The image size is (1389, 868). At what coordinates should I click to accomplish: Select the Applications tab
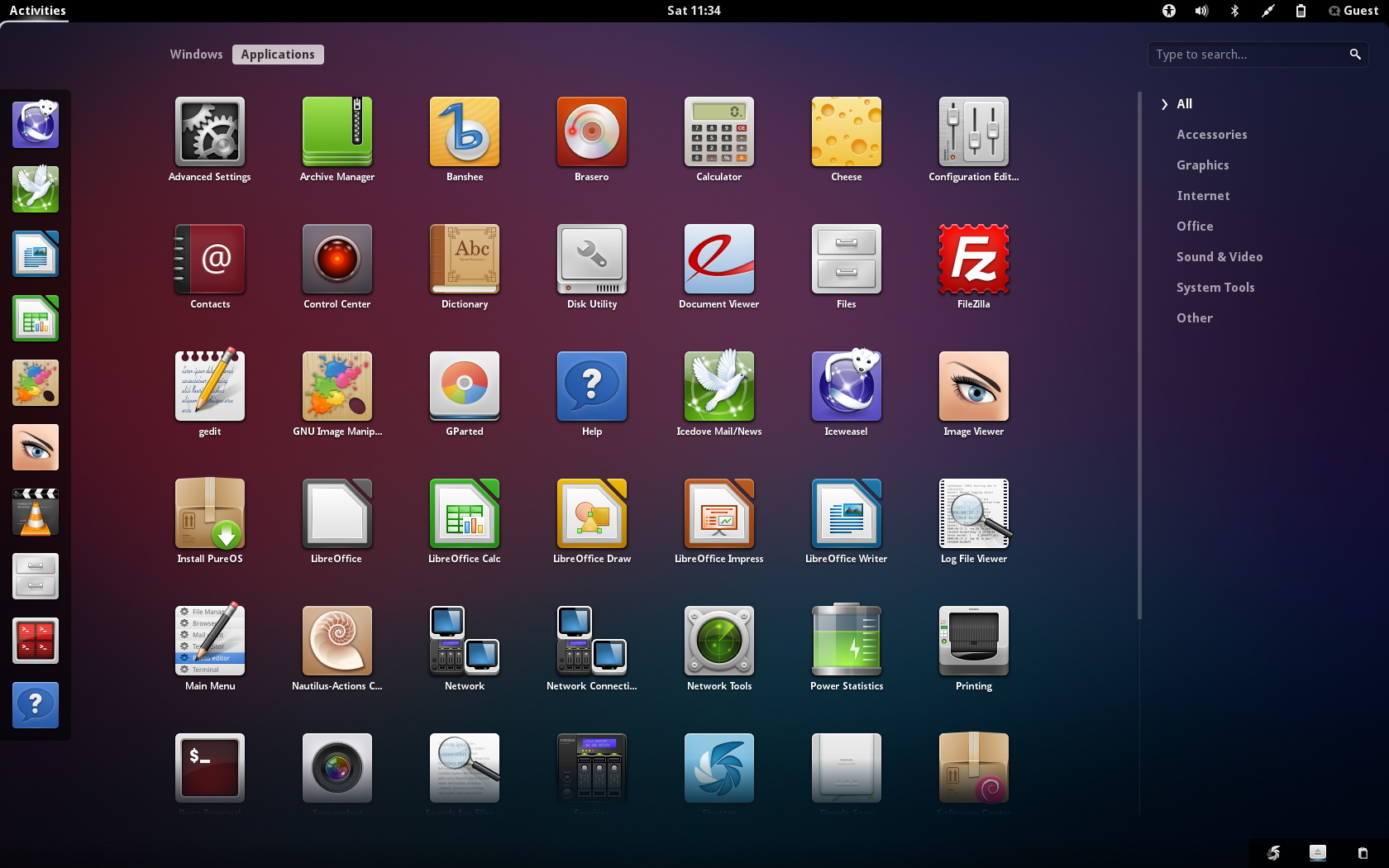(x=278, y=55)
